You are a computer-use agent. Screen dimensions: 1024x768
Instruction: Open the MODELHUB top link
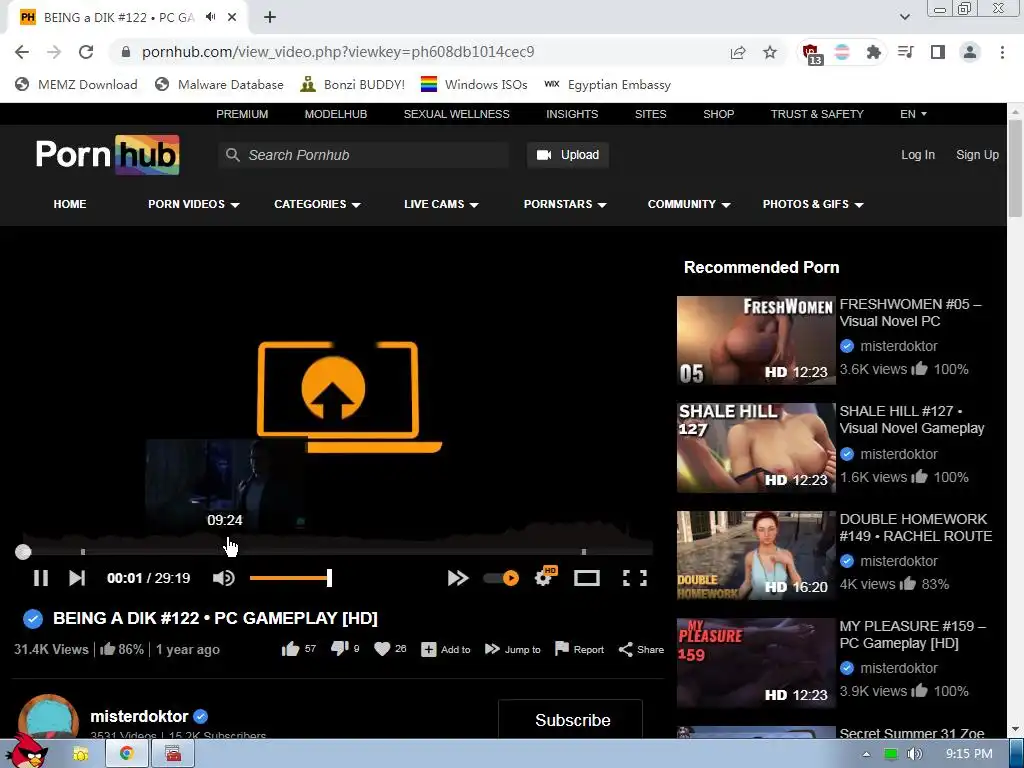pos(336,114)
